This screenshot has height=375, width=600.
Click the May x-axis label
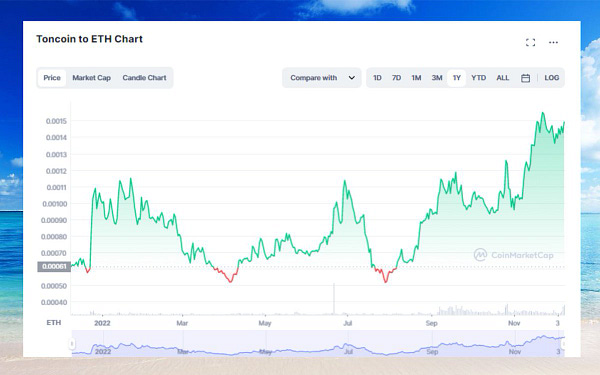(265, 323)
